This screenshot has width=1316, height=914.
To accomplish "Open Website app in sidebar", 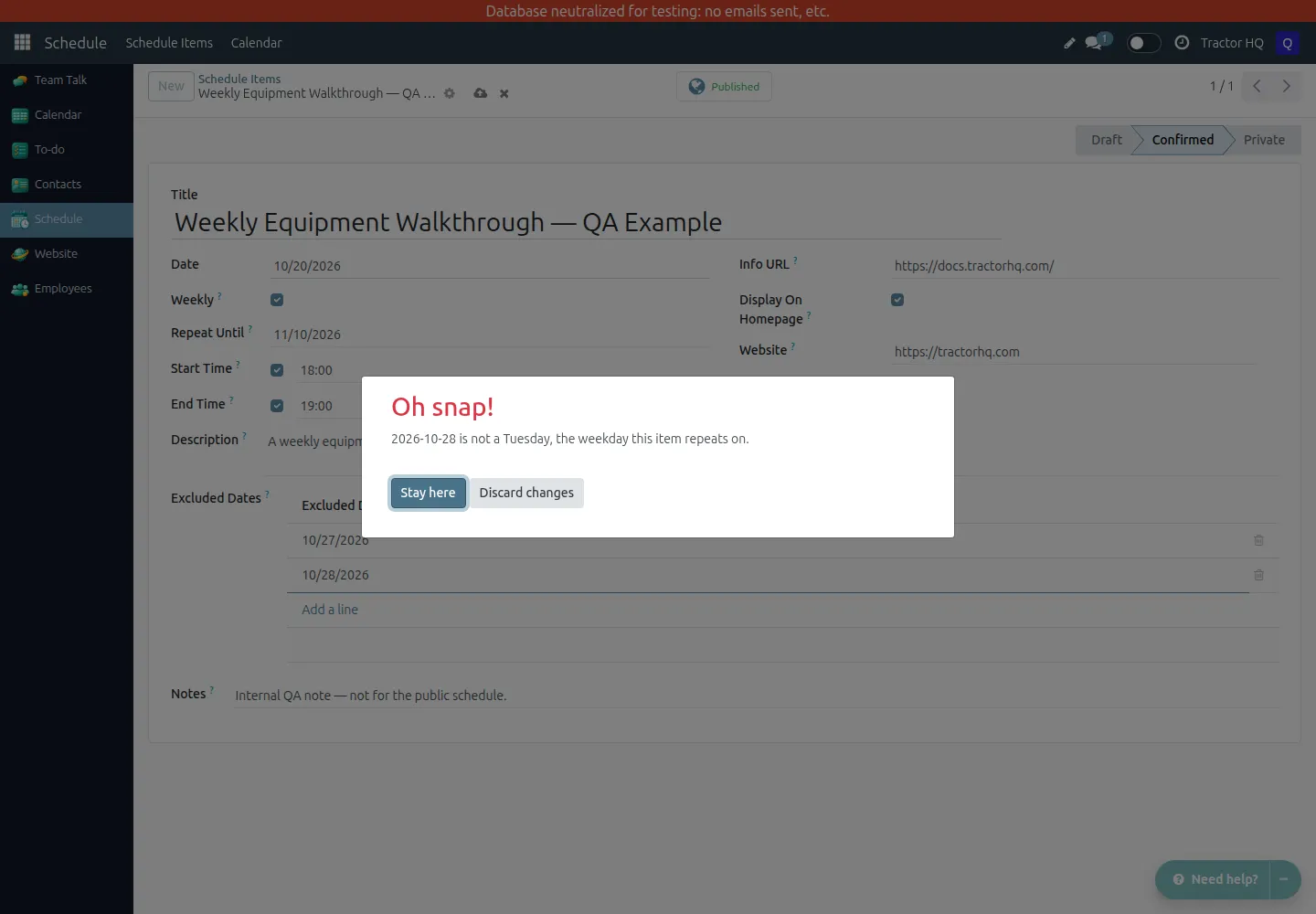I will pos(67,254).
